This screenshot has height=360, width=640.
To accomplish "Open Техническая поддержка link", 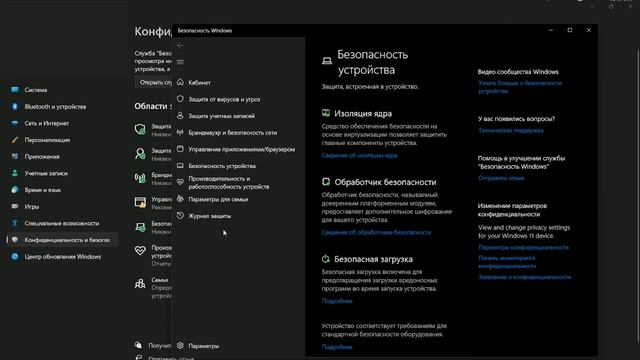I will (511, 131).
